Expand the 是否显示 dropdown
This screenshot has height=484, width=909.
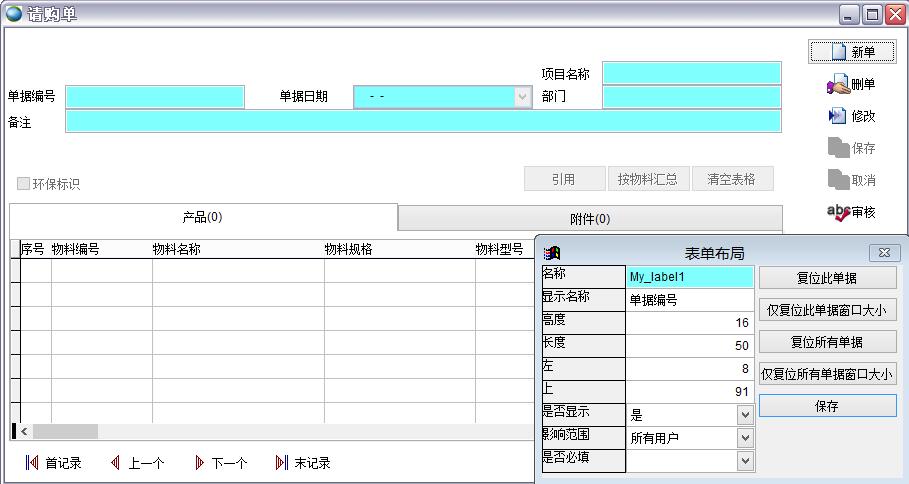[744, 414]
